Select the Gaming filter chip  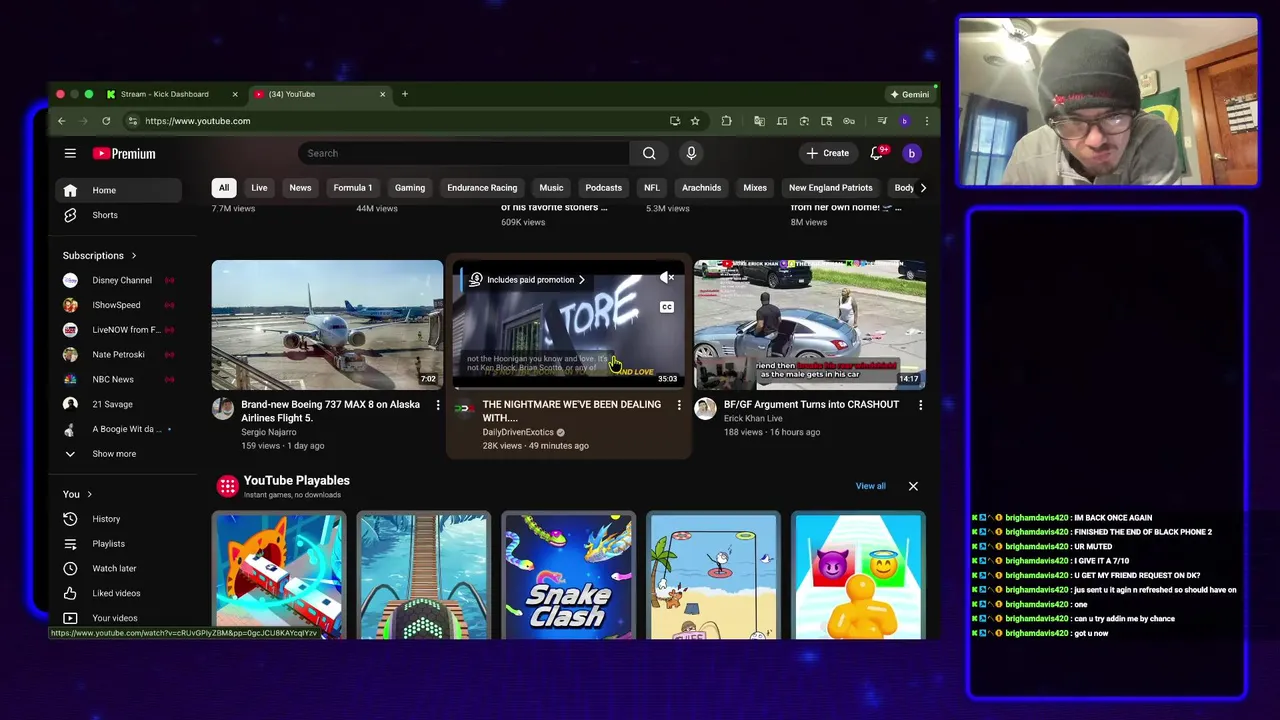[410, 188]
